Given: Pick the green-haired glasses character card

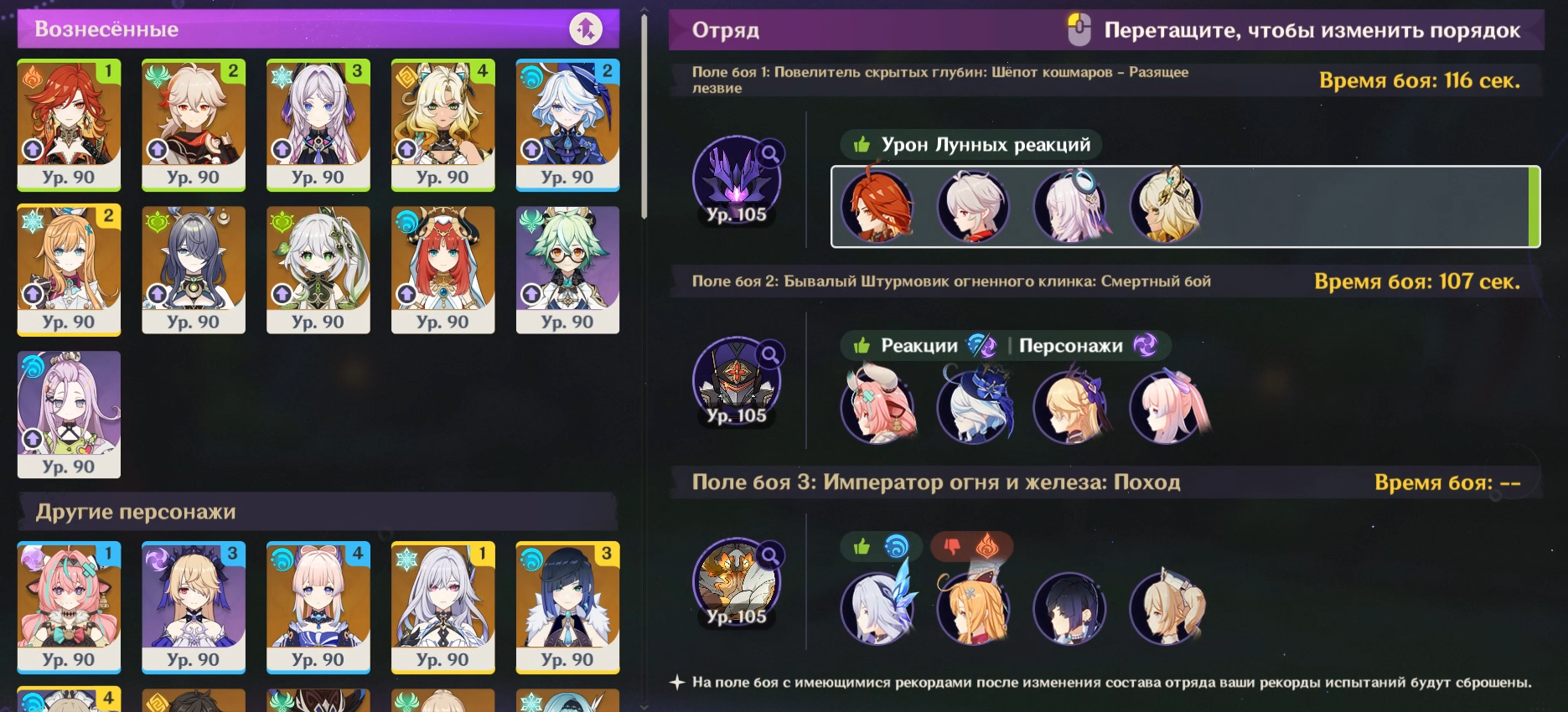Looking at the screenshot, I should tap(567, 271).
